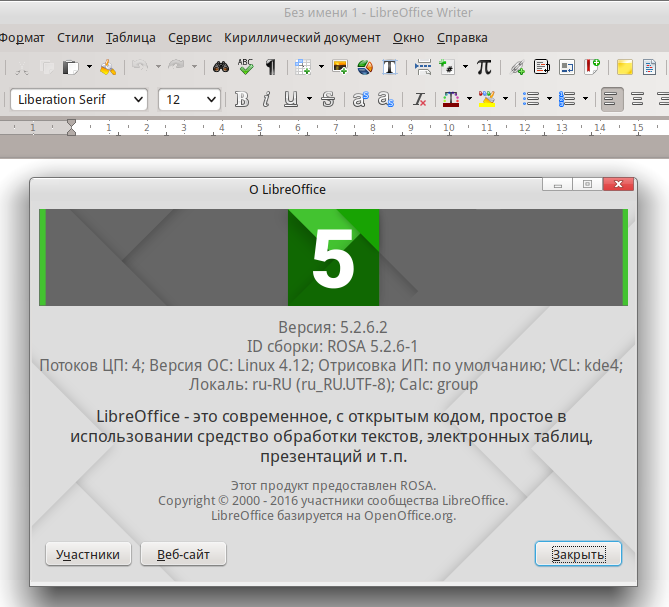This screenshot has height=607, width=669.
Task: Open the Таблица menu
Action: pos(131,38)
